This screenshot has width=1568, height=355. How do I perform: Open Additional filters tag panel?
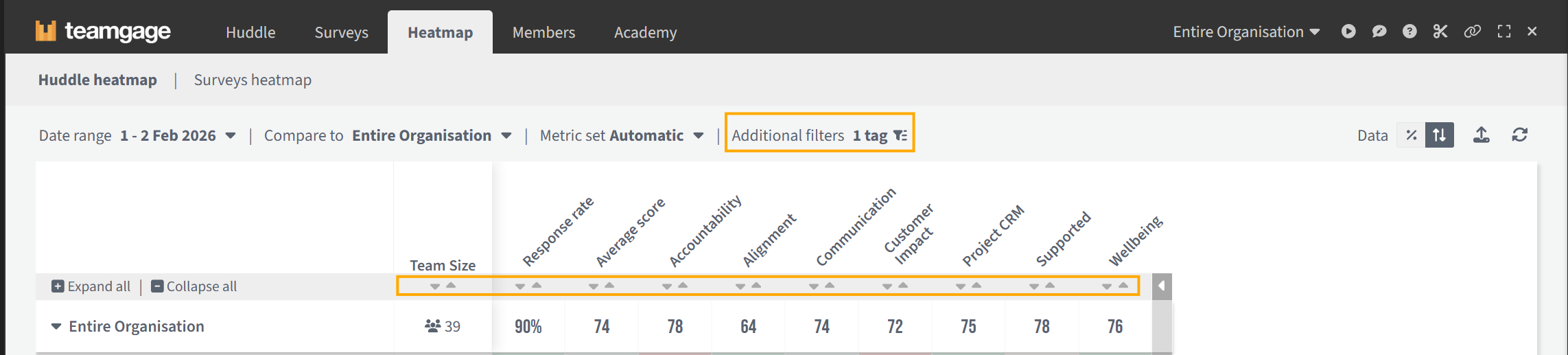(x=819, y=136)
